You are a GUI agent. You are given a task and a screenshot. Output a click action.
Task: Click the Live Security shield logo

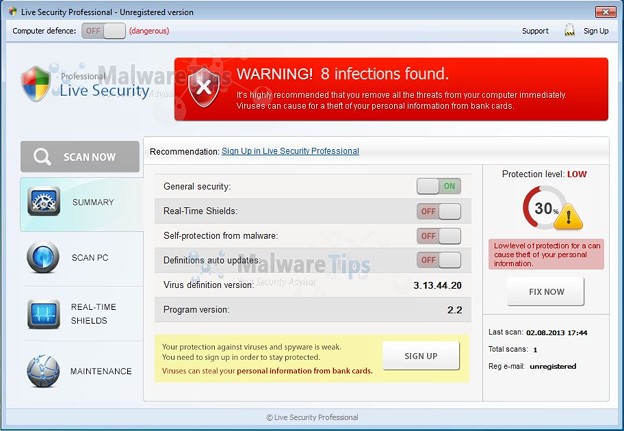point(36,84)
